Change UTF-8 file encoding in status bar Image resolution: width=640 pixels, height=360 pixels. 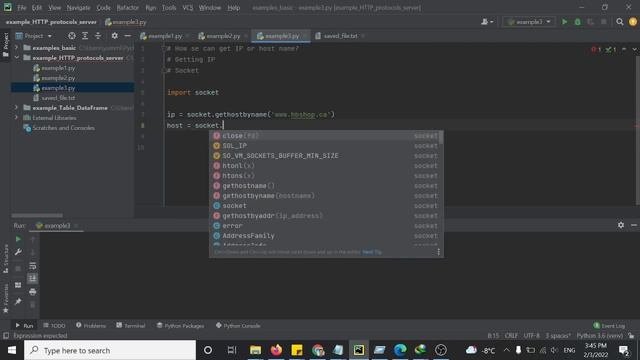pyautogui.click(x=531, y=336)
